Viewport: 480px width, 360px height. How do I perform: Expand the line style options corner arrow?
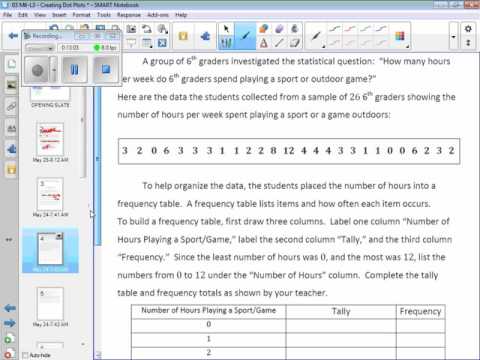(323, 47)
